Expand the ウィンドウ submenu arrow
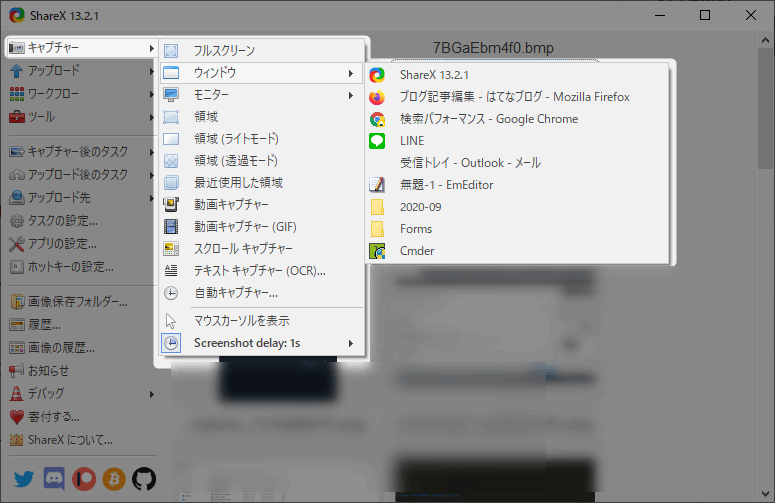Screen dimensions: 775x503 click(350, 74)
